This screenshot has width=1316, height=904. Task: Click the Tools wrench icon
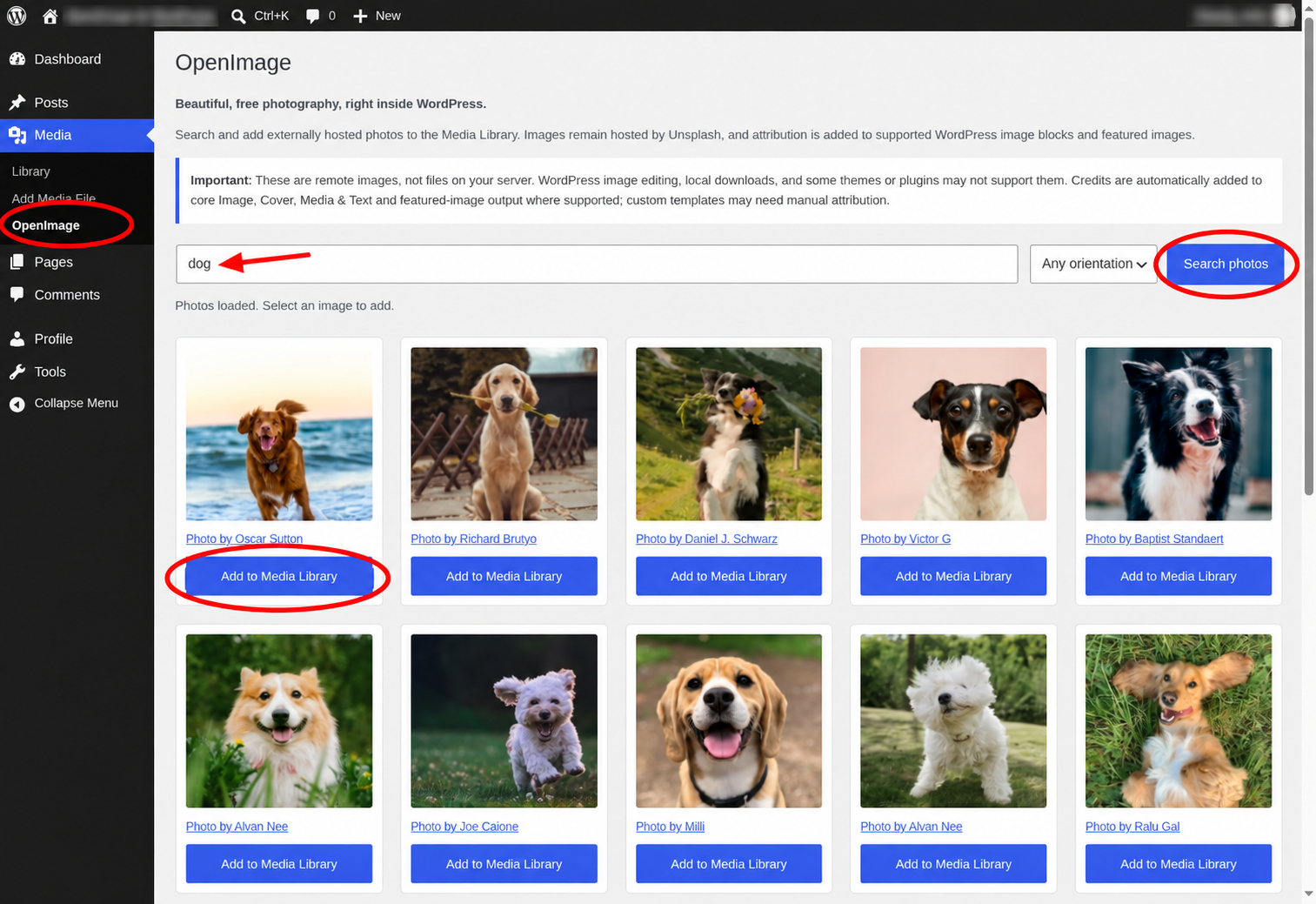coord(17,372)
